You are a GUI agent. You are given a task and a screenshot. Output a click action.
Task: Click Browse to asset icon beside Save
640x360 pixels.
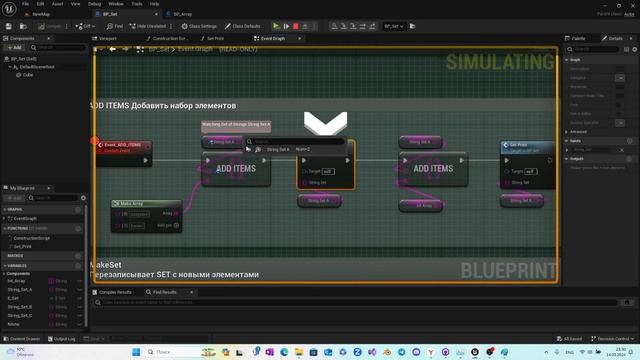click(x=23, y=26)
